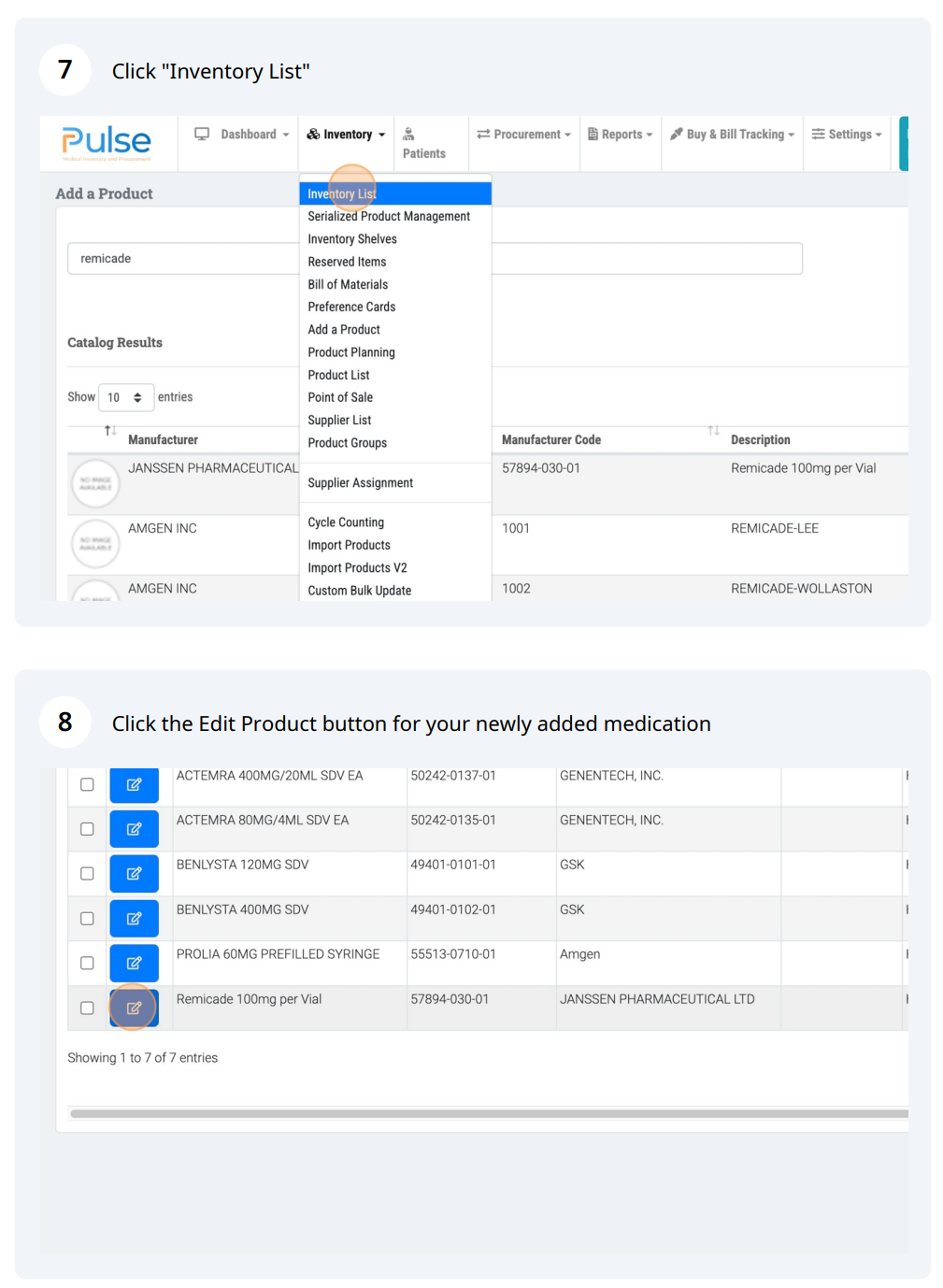This screenshot has height=1288, width=943.
Task: Open Product Groups
Action: click(x=347, y=443)
